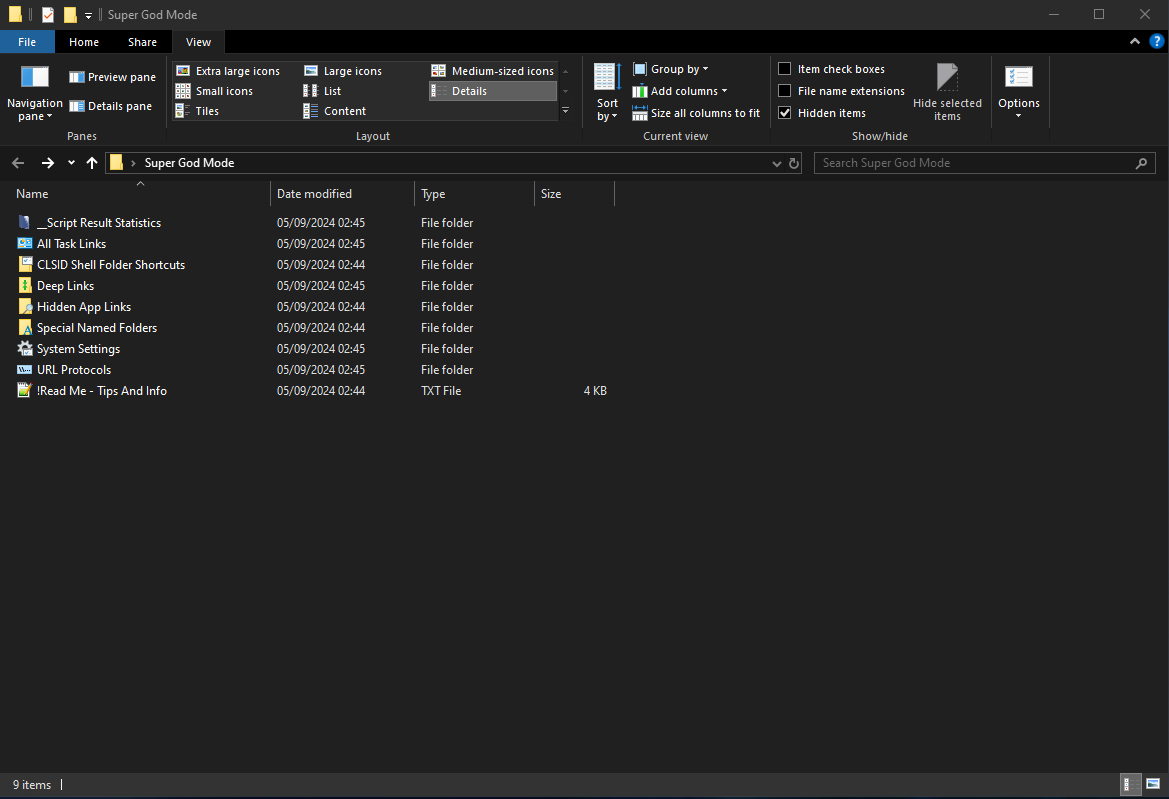Image resolution: width=1169 pixels, height=799 pixels.
Task: Switch to the Home ribbon tab
Action: pos(84,42)
